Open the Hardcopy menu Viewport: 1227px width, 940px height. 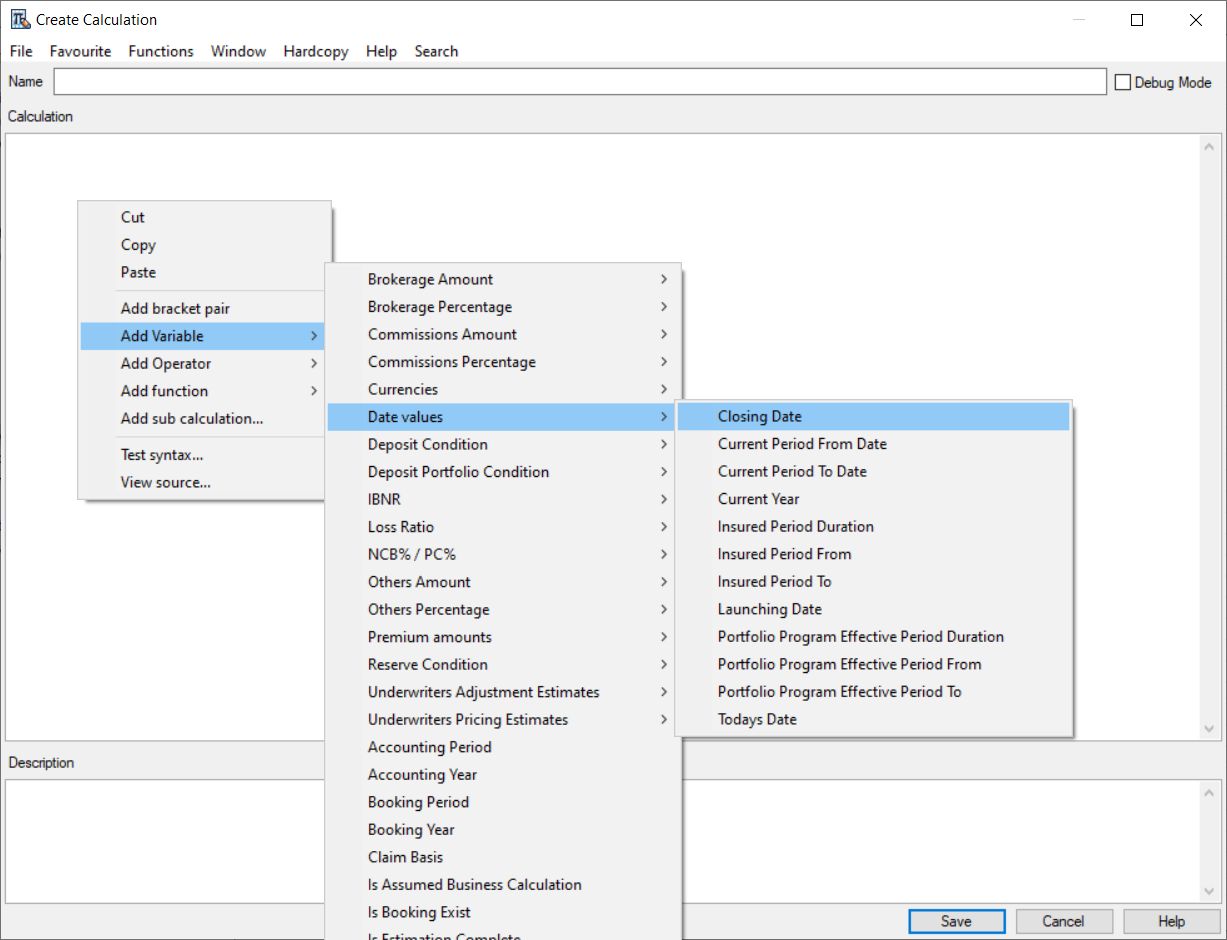click(315, 51)
